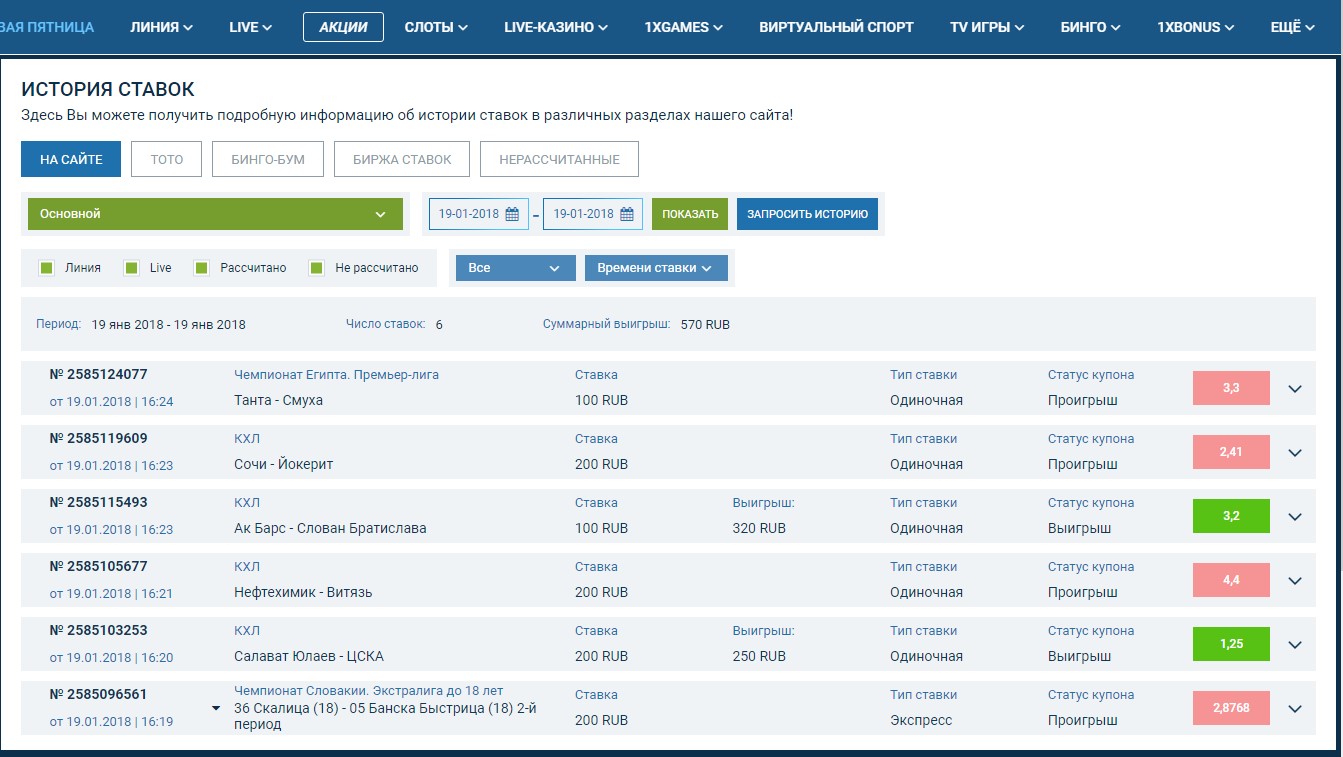The image size is (1343, 757).
Task: Click the Сочи - Йокерит bet row
Action: (283, 464)
